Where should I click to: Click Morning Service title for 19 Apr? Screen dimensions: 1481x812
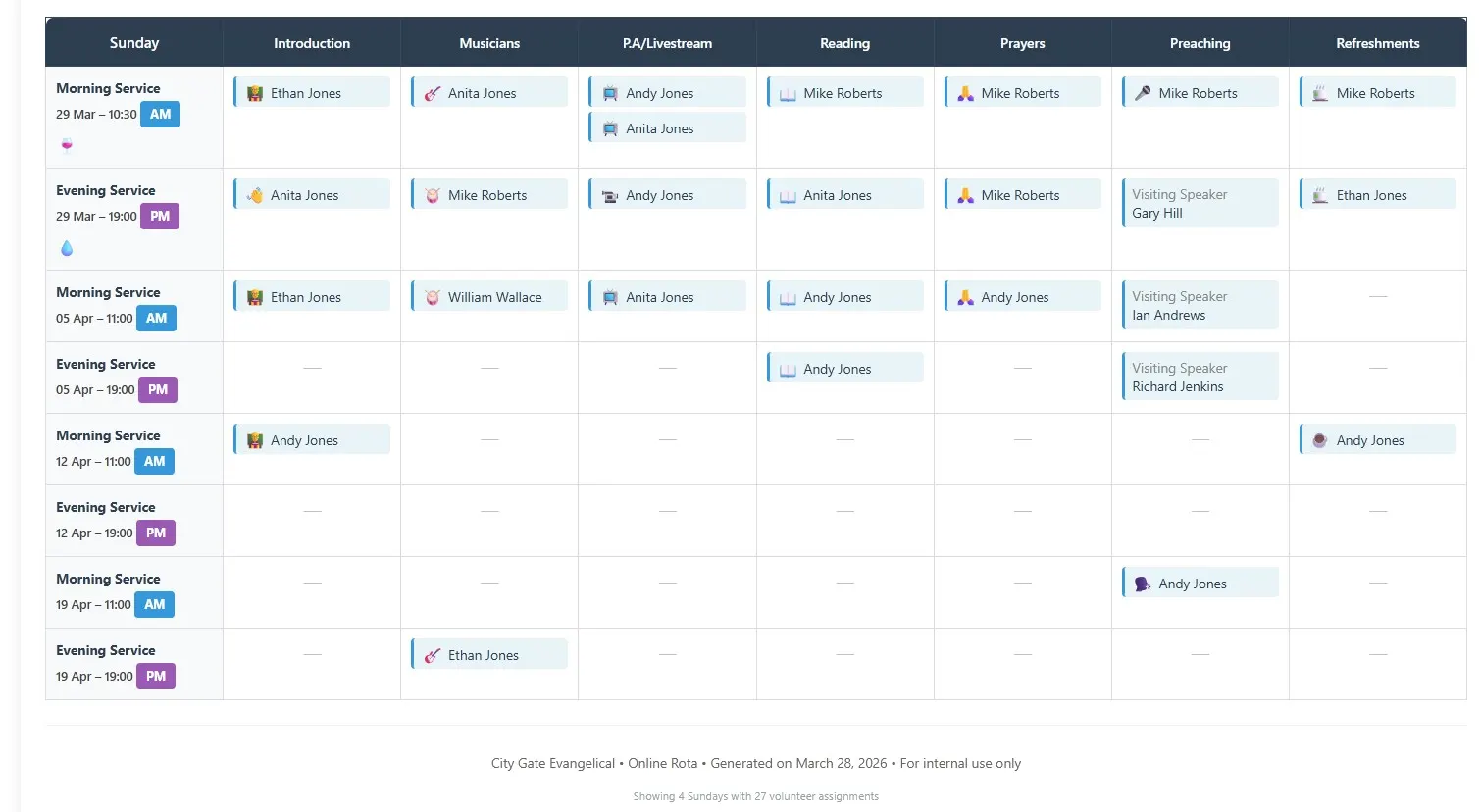(108, 579)
